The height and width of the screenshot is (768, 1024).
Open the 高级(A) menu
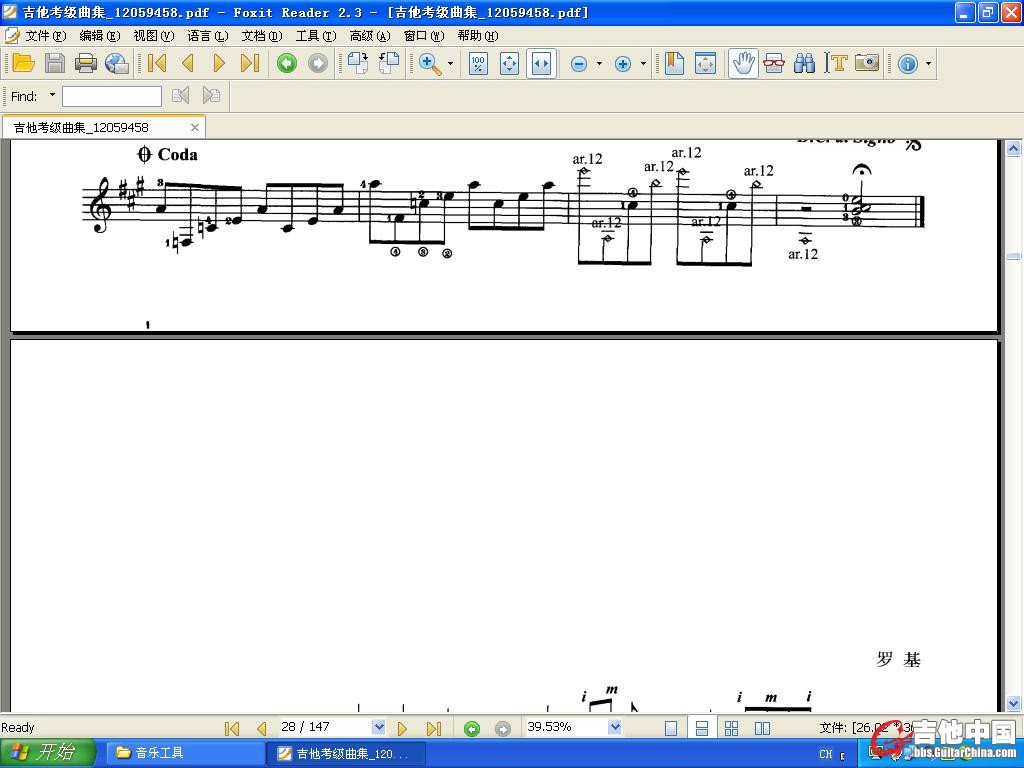pyautogui.click(x=370, y=35)
